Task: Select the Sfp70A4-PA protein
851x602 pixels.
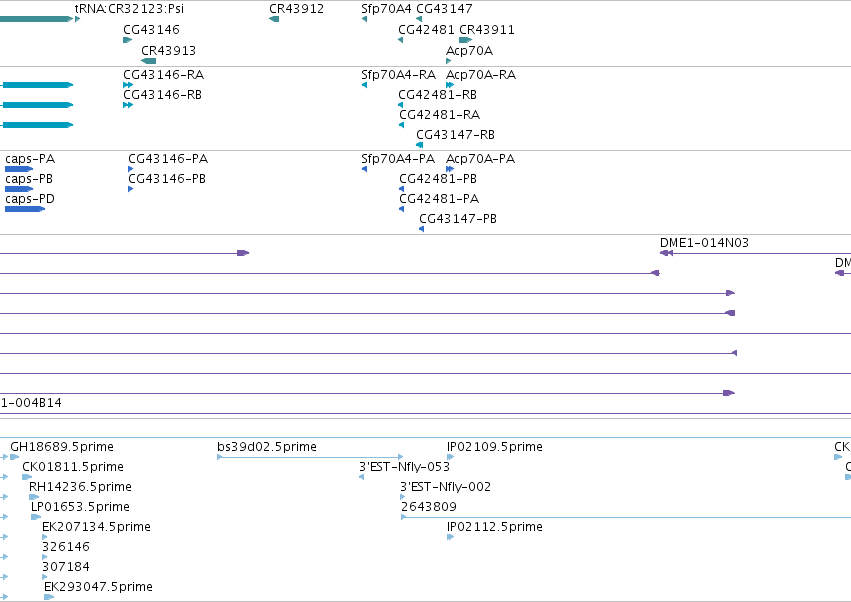Action: [398, 159]
